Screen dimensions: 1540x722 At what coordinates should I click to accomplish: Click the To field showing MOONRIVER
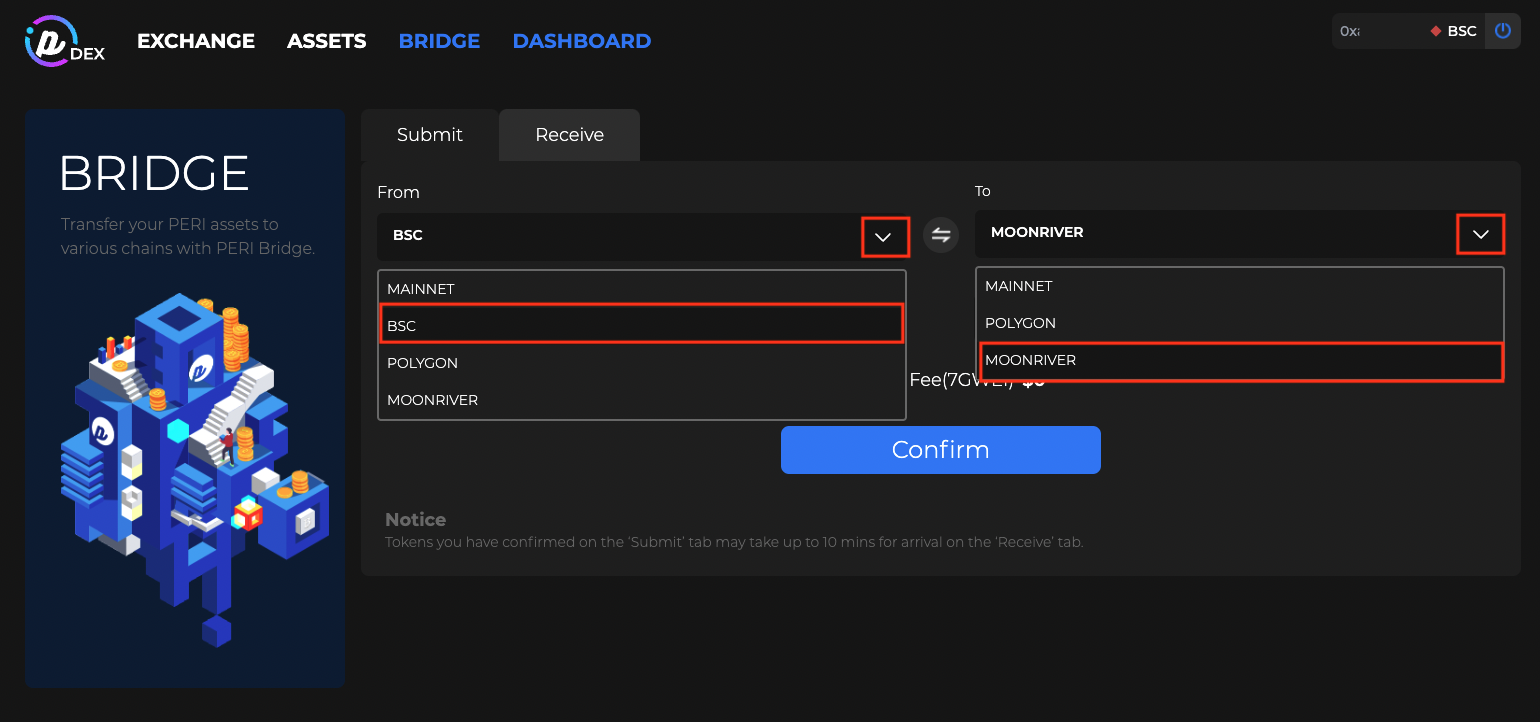(x=1240, y=234)
